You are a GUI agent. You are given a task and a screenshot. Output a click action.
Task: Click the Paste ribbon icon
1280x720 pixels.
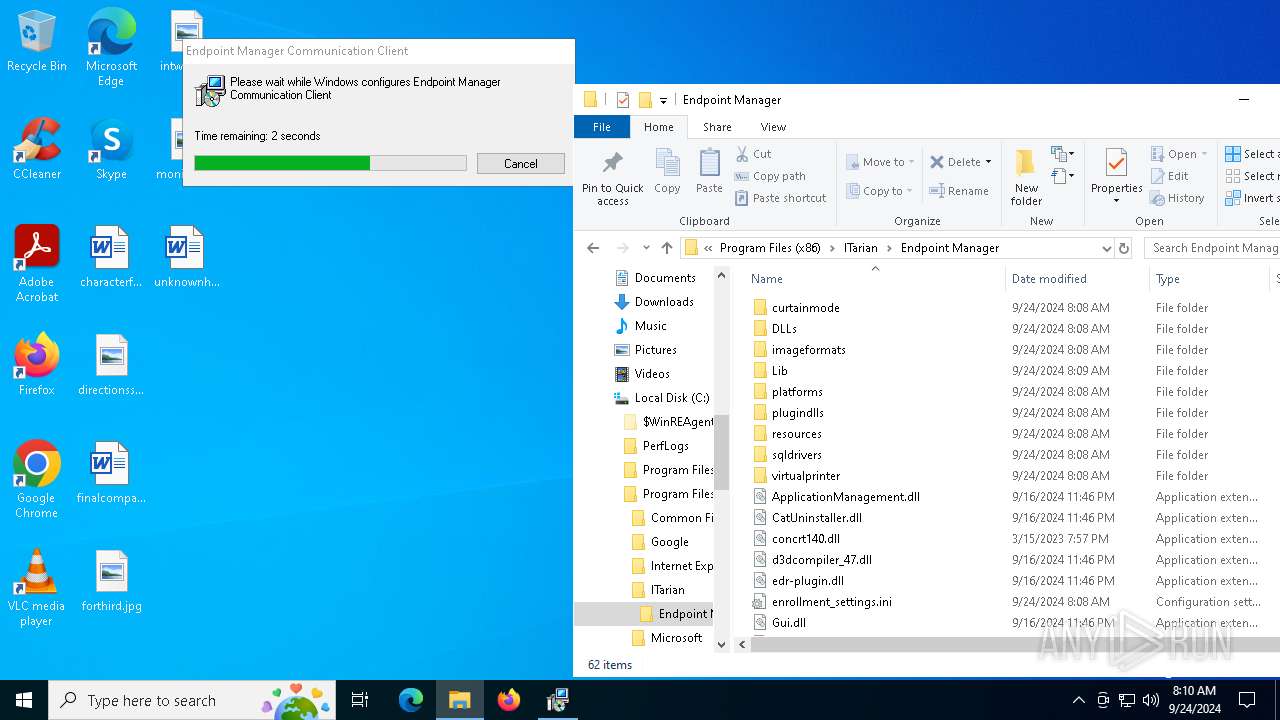(709, 171)
